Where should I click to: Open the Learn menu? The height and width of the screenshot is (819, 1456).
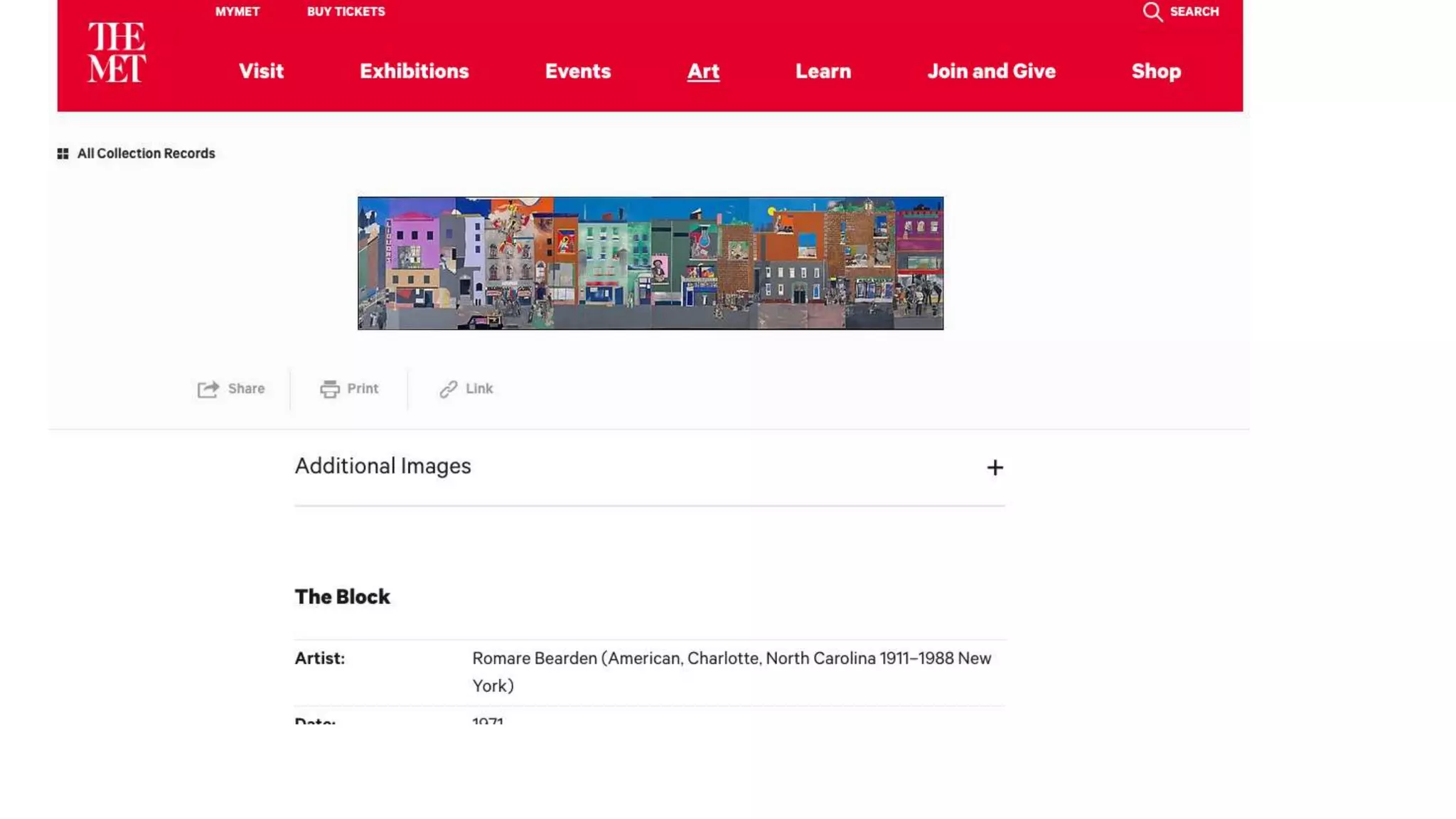pyautogui.click(x=823, y=71)
